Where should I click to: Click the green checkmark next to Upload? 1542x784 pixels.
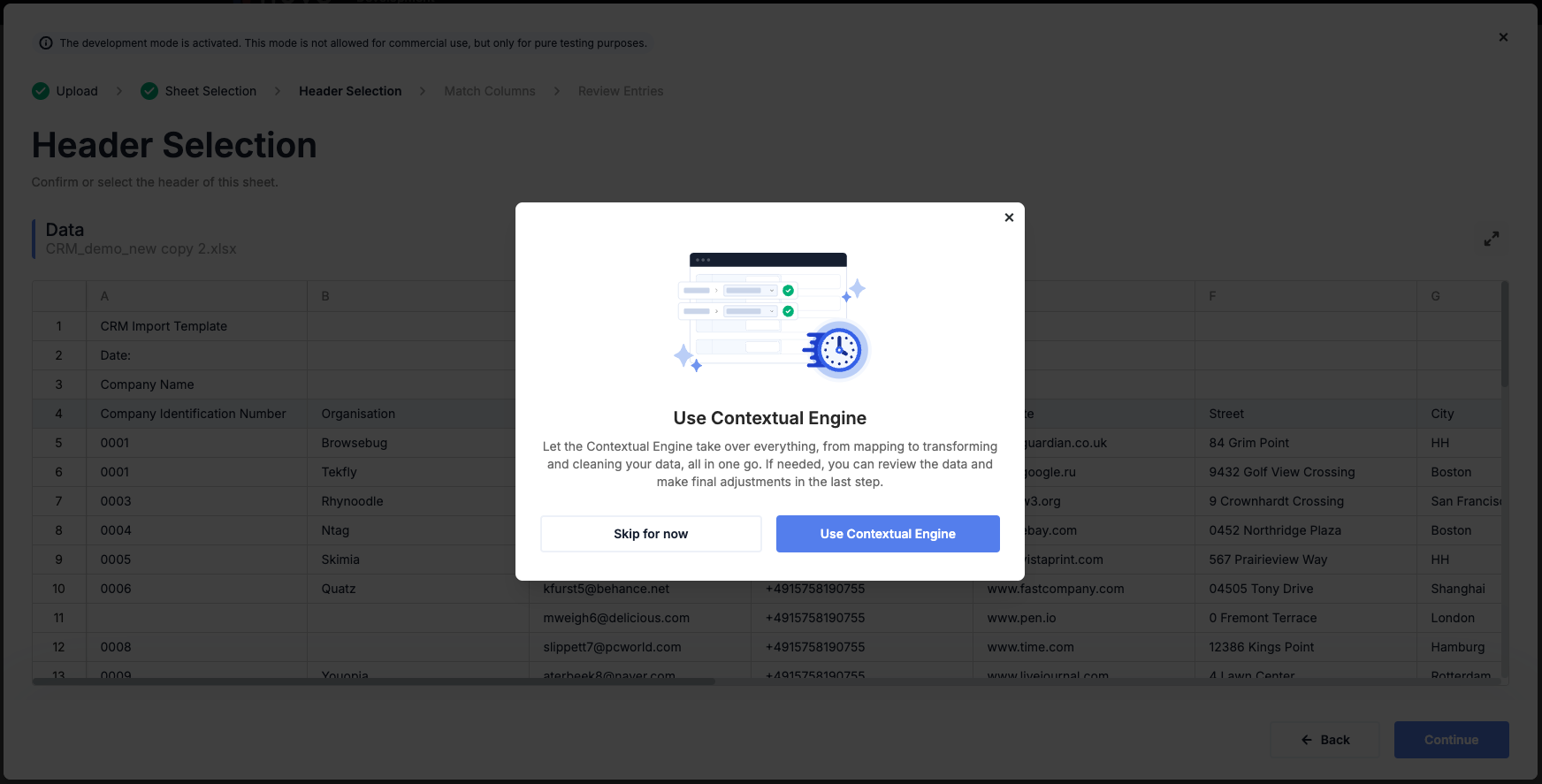tap(41, 91)
